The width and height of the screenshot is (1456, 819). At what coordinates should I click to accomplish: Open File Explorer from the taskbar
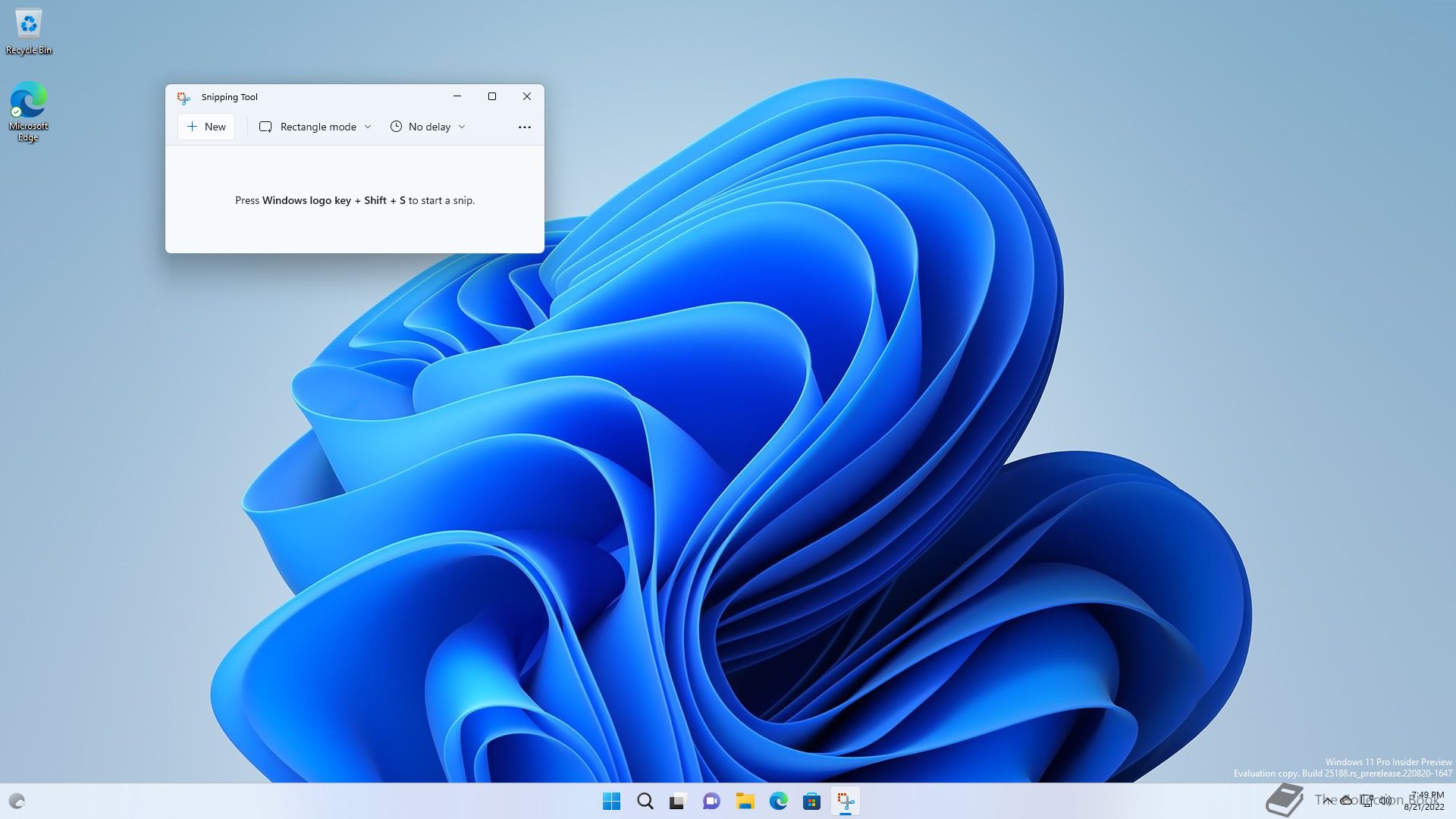745,801
